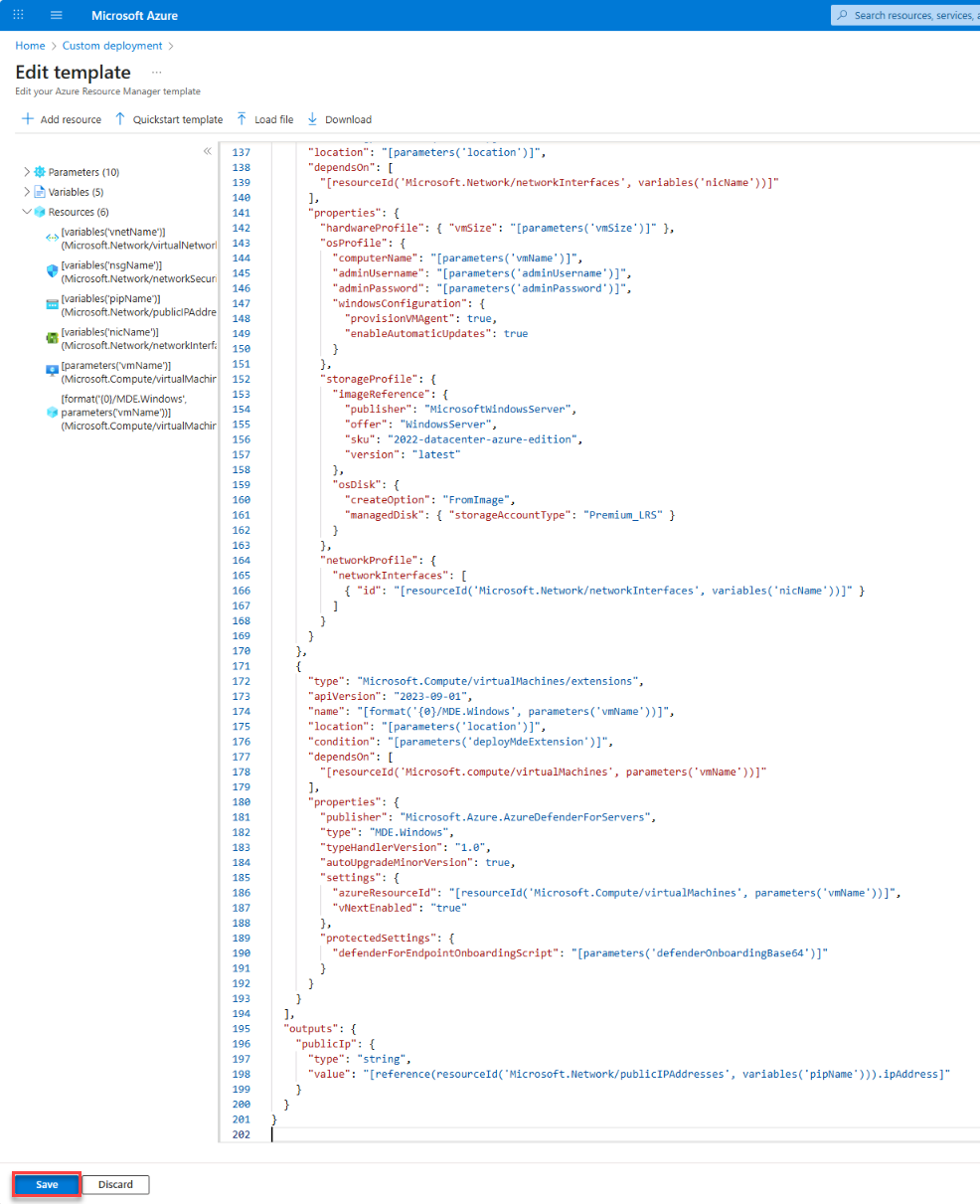Go to Custom deployment breadcrumb

[x=112, y=46]
